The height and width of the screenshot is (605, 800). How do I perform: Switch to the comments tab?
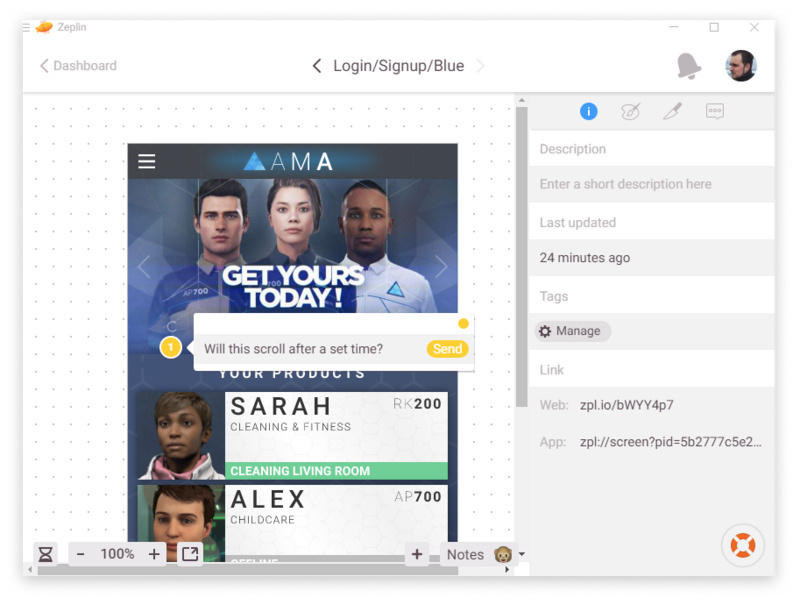(714, 111)
